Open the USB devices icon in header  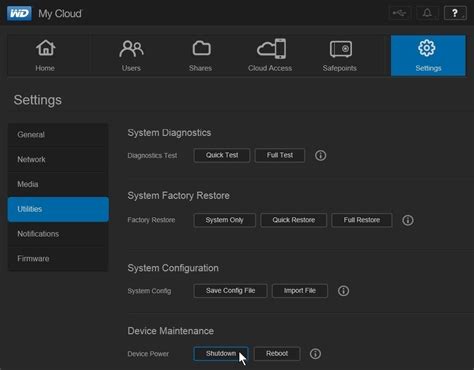click(x=399, y=13)
